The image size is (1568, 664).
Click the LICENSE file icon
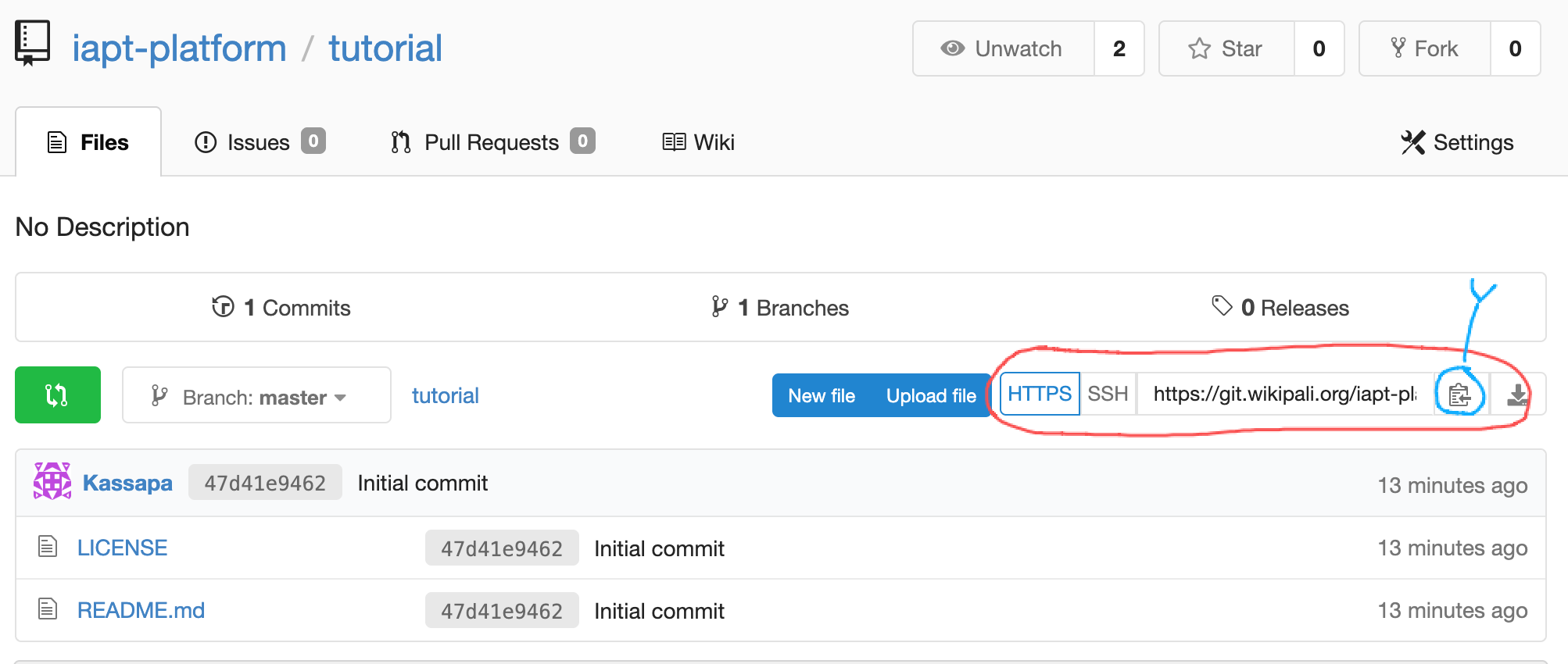(x=48, y=547)
